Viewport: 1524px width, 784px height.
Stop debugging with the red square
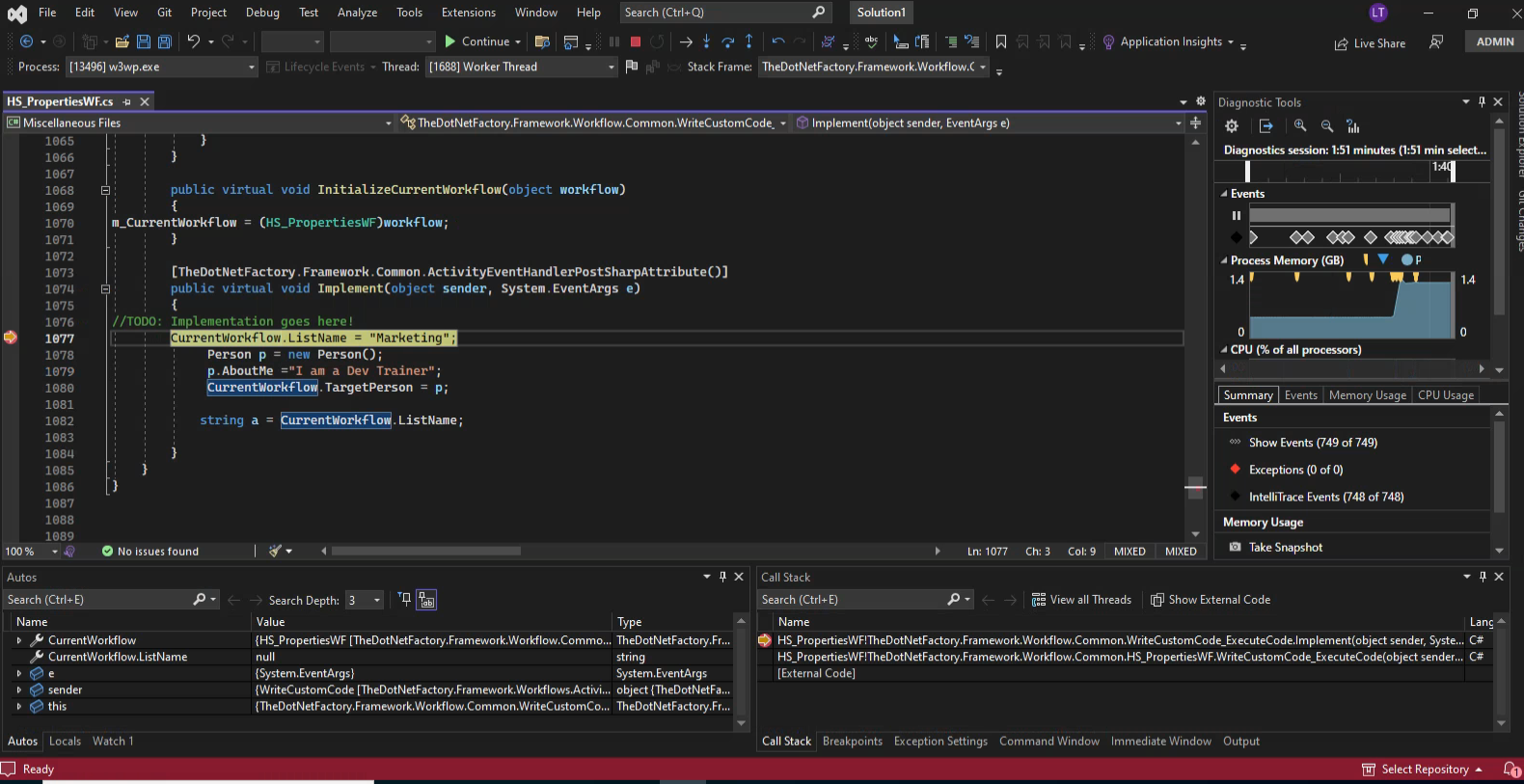pos(636,41)
